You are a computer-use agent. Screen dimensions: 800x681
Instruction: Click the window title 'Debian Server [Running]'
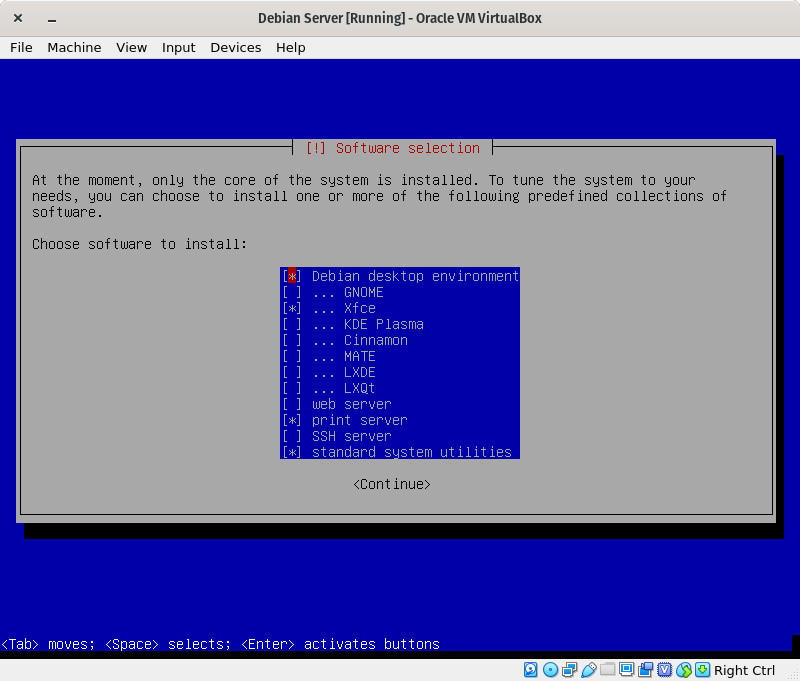pos(332,18)
